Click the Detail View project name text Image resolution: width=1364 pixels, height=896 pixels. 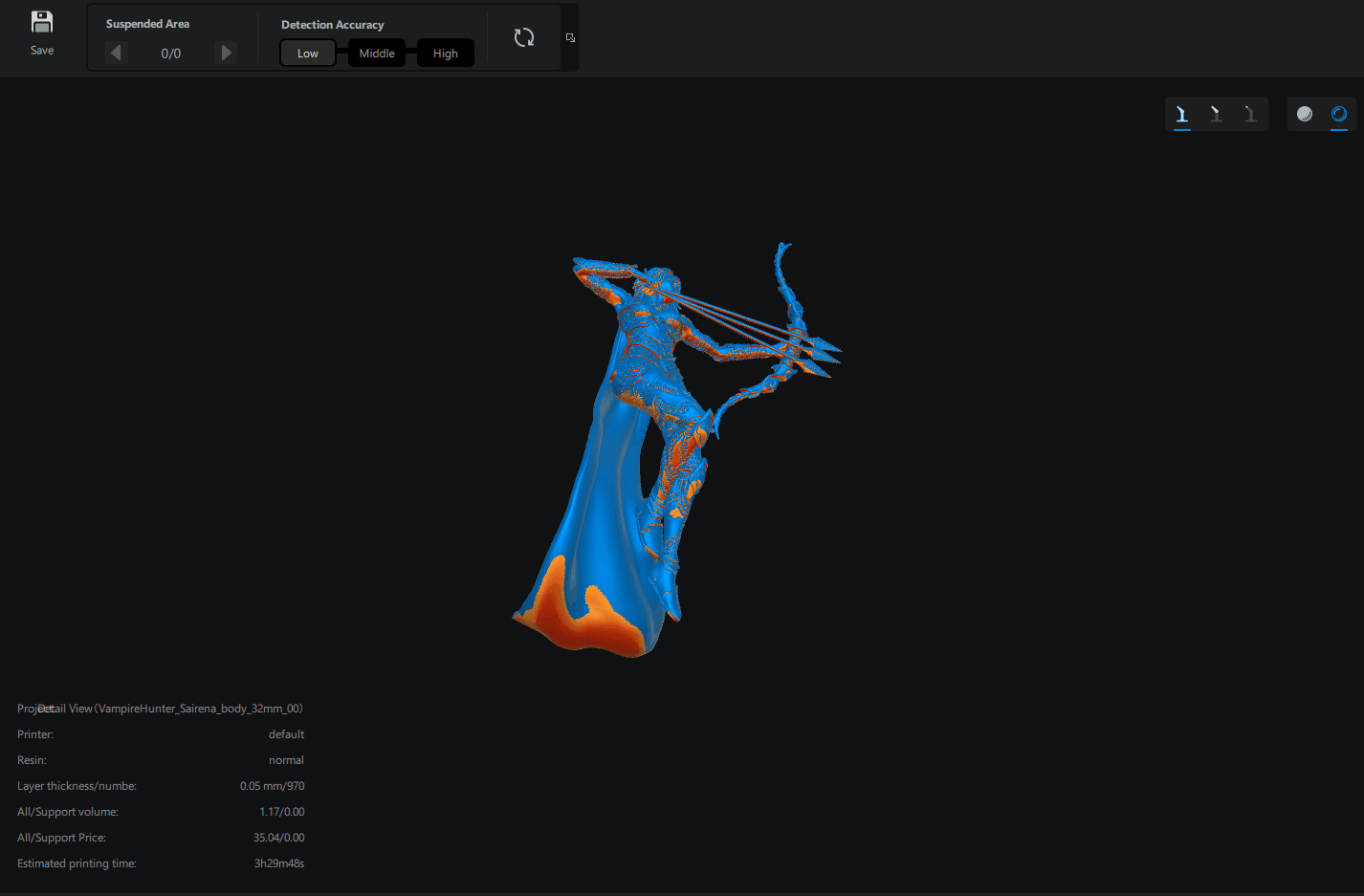pos(172,709)
